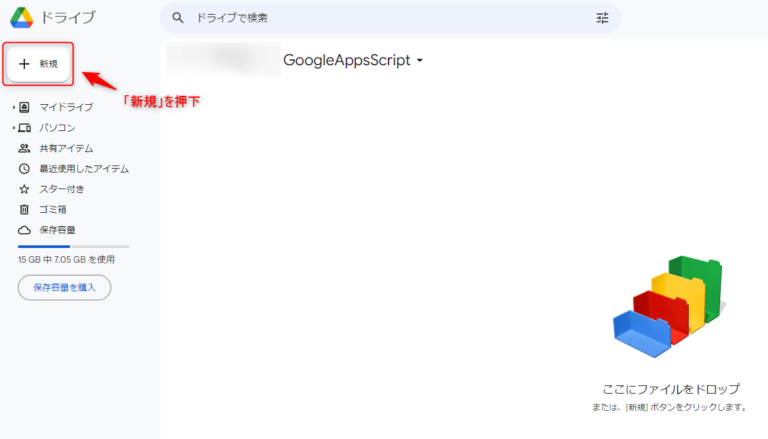Click the 保存容量を購入 button
This screenshot has width=768, height=439.
point(64,288)
